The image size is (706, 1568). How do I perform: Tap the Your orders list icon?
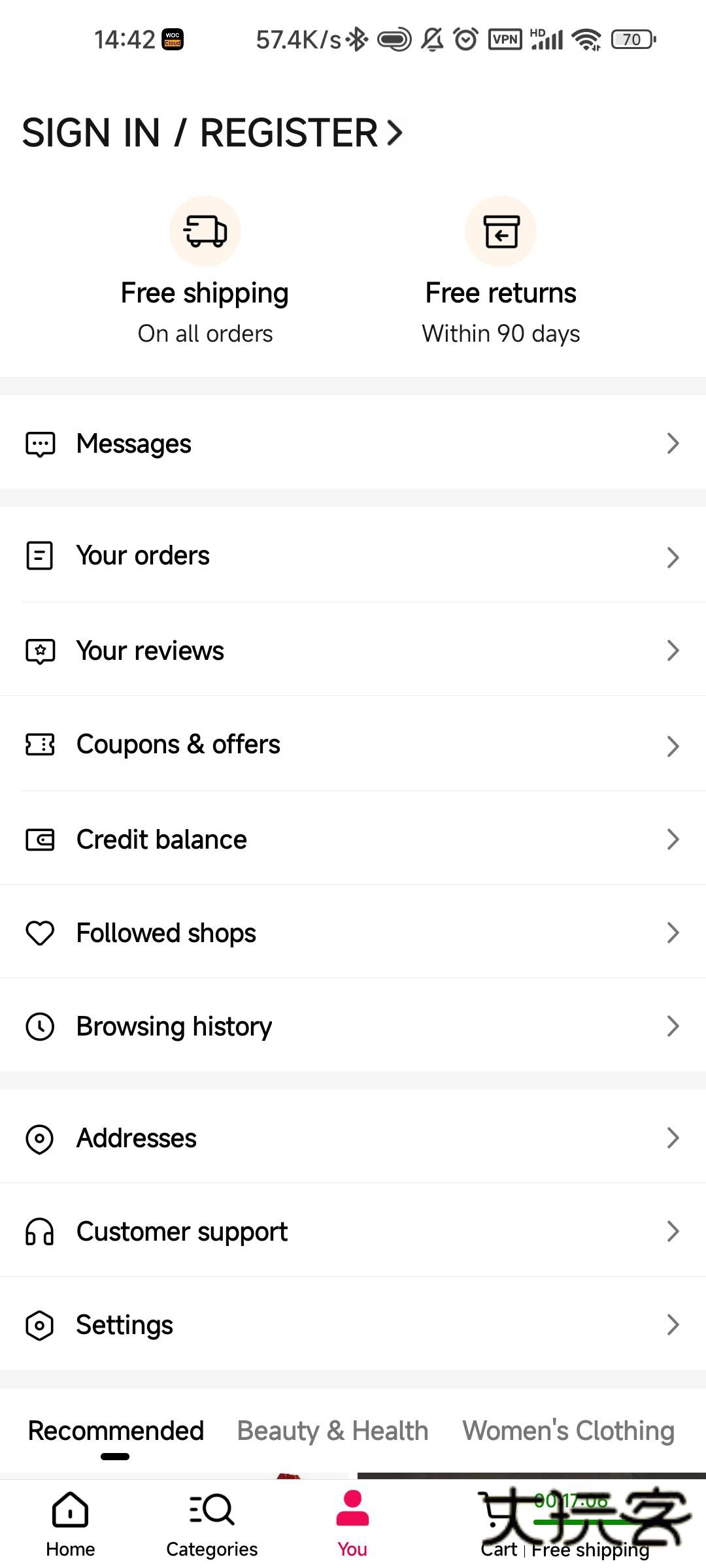40,556
